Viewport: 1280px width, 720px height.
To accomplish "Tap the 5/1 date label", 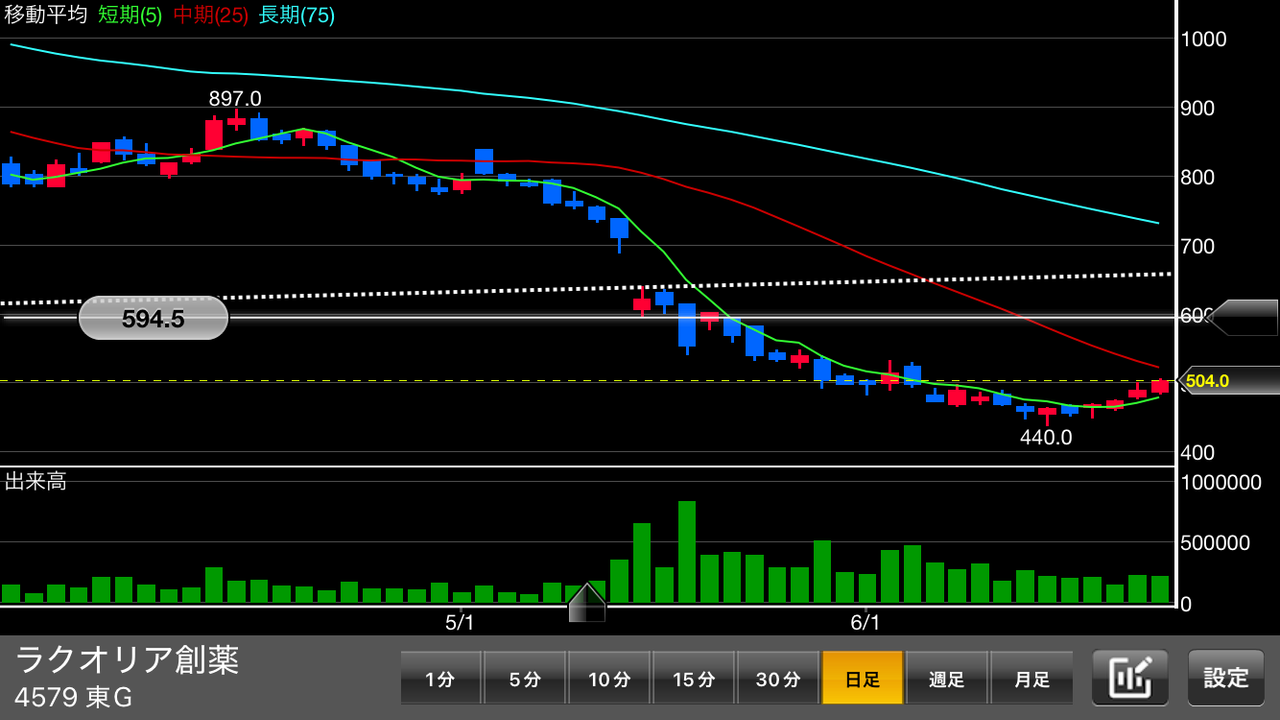I will pos(459,623).
